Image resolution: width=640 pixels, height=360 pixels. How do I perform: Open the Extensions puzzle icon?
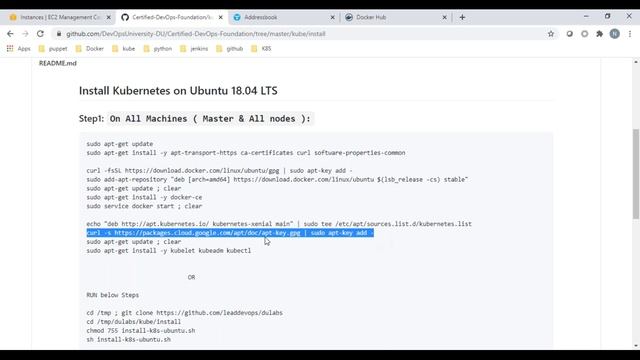600,34
